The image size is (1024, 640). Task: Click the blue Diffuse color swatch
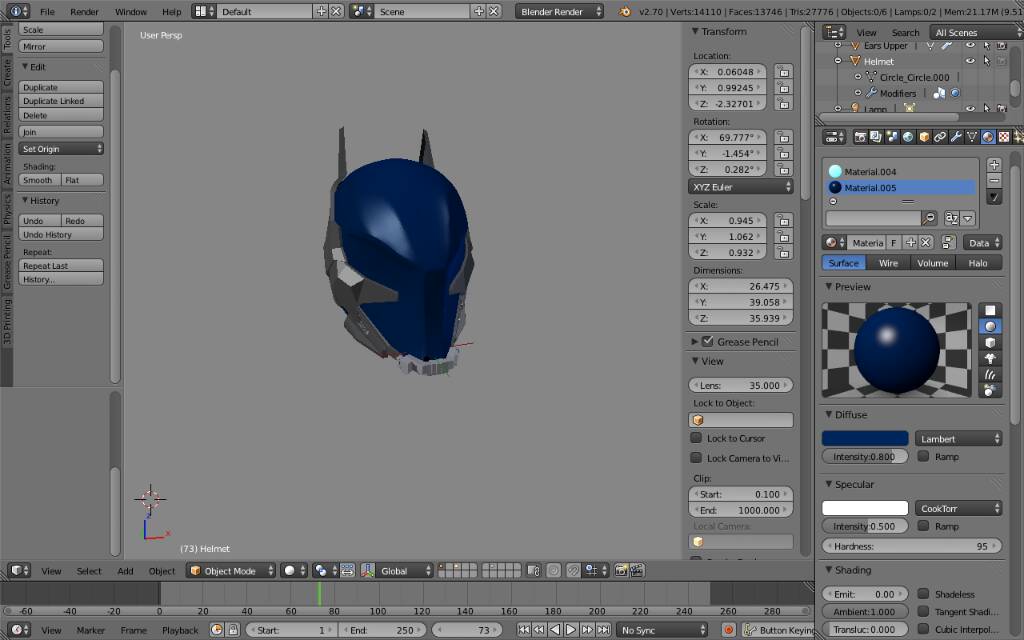click(865, 438)
